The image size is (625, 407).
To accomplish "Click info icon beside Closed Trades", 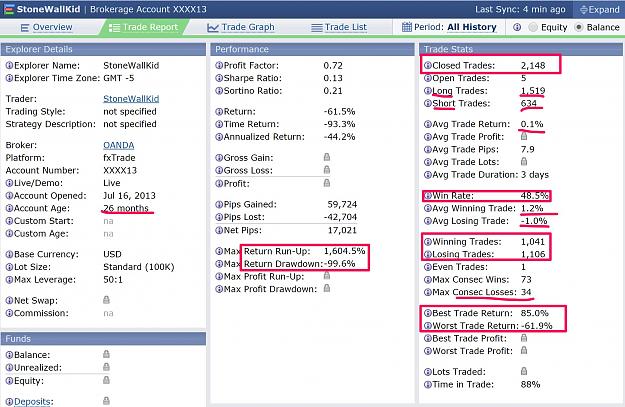I will (428, 65).
